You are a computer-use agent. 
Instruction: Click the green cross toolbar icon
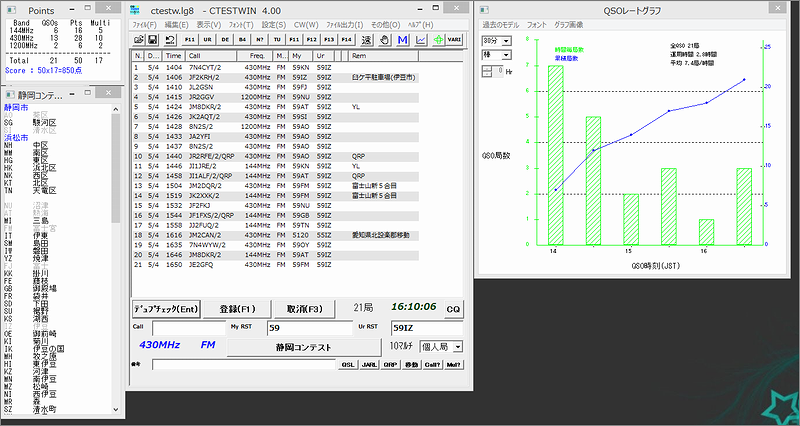pyautogui.click(x=437, y=39)
